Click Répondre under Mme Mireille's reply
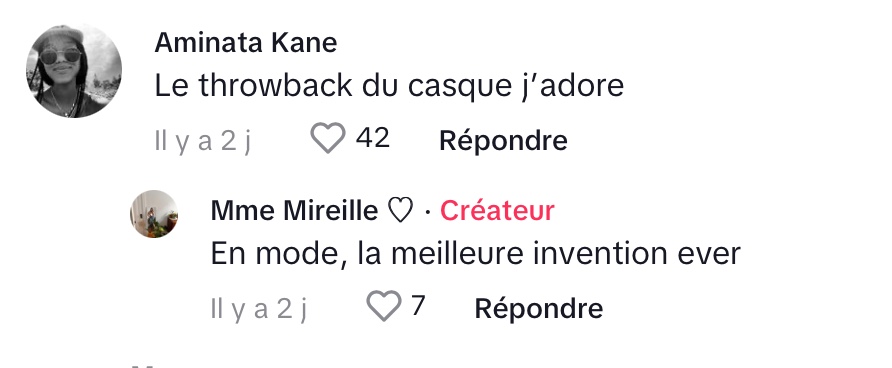 pos(539,308)
